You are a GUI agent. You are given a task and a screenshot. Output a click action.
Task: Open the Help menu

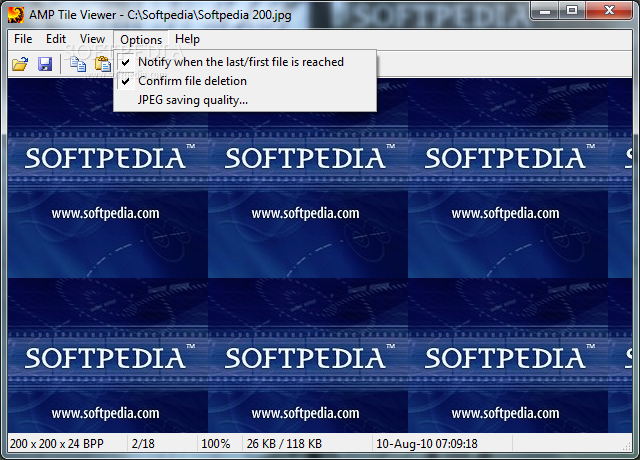tap(187, 39)
